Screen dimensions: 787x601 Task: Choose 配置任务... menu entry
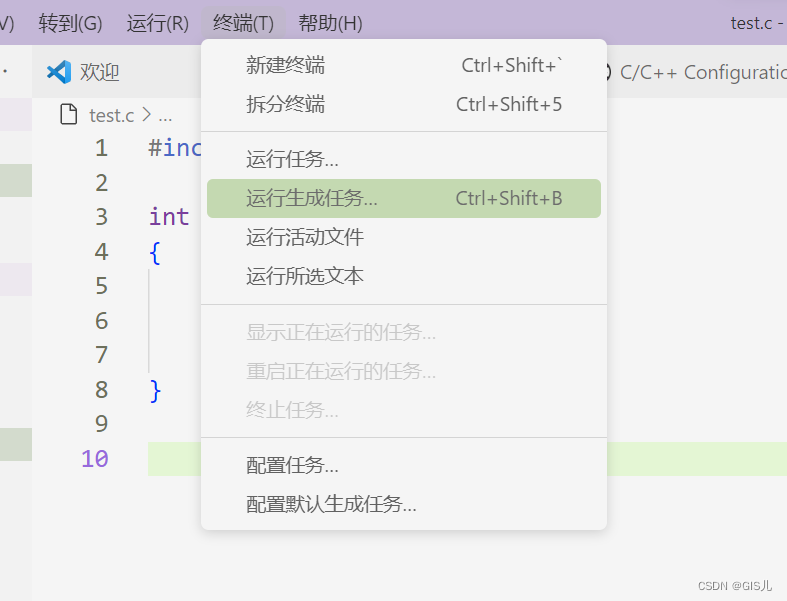(404, 465)
